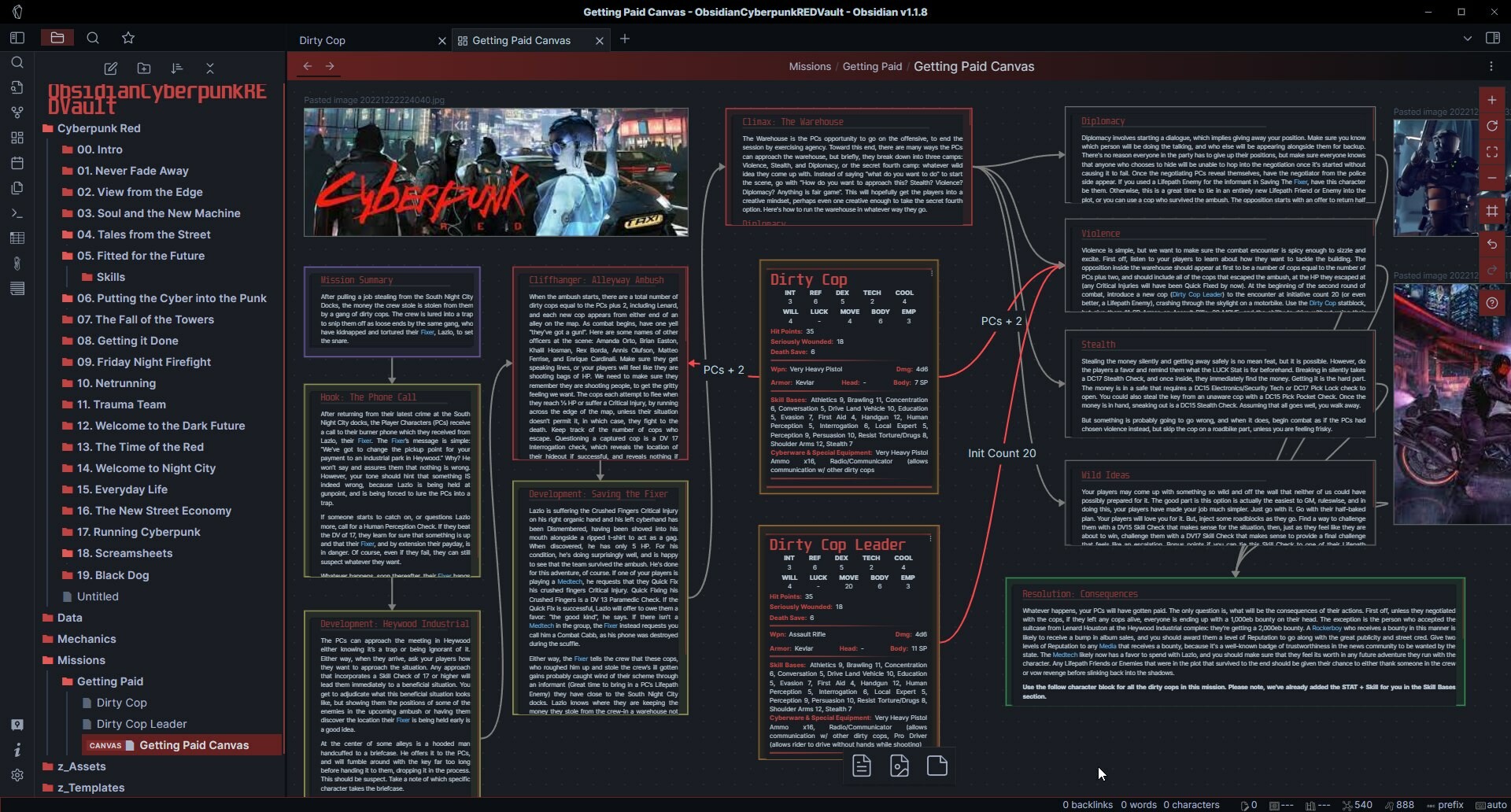Viewport: 1511px width, 812px height.
Task: Open the Search tab in sidebar
Action: 93,38
